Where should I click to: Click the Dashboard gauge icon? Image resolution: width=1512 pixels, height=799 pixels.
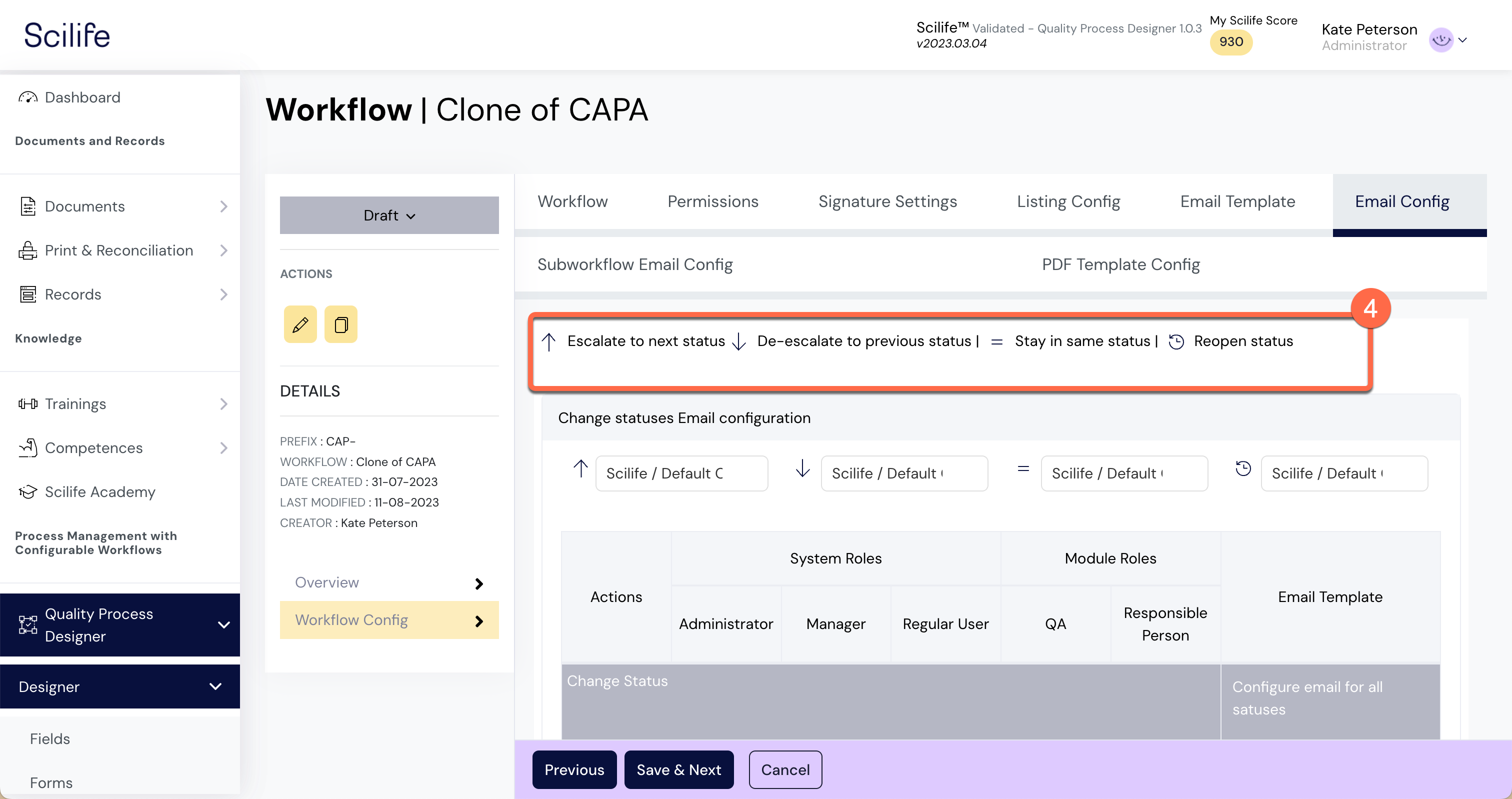tap(27, 97)
